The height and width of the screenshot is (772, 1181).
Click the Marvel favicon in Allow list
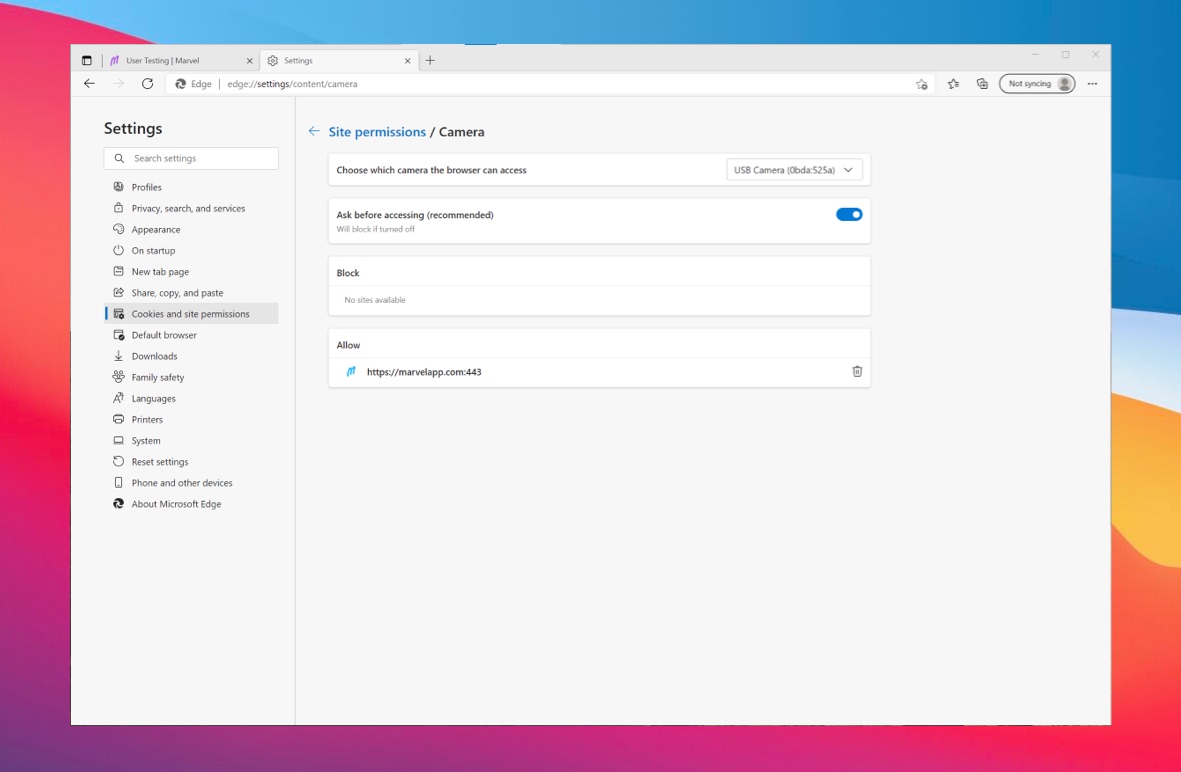click(351, 371)
